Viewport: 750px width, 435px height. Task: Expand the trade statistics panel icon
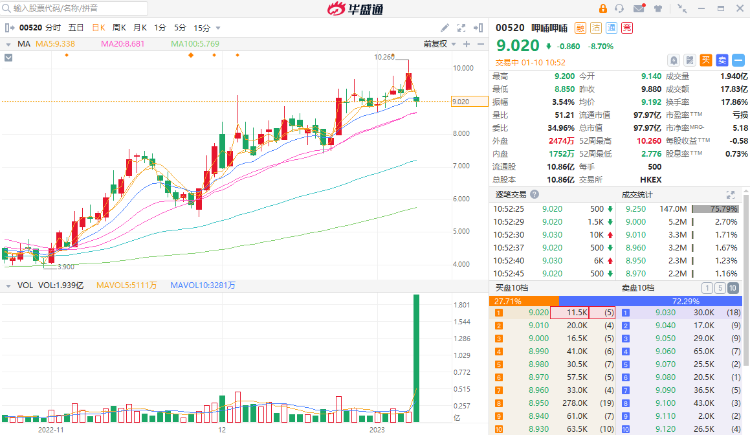pyautogui.click(x=730, y=194)
